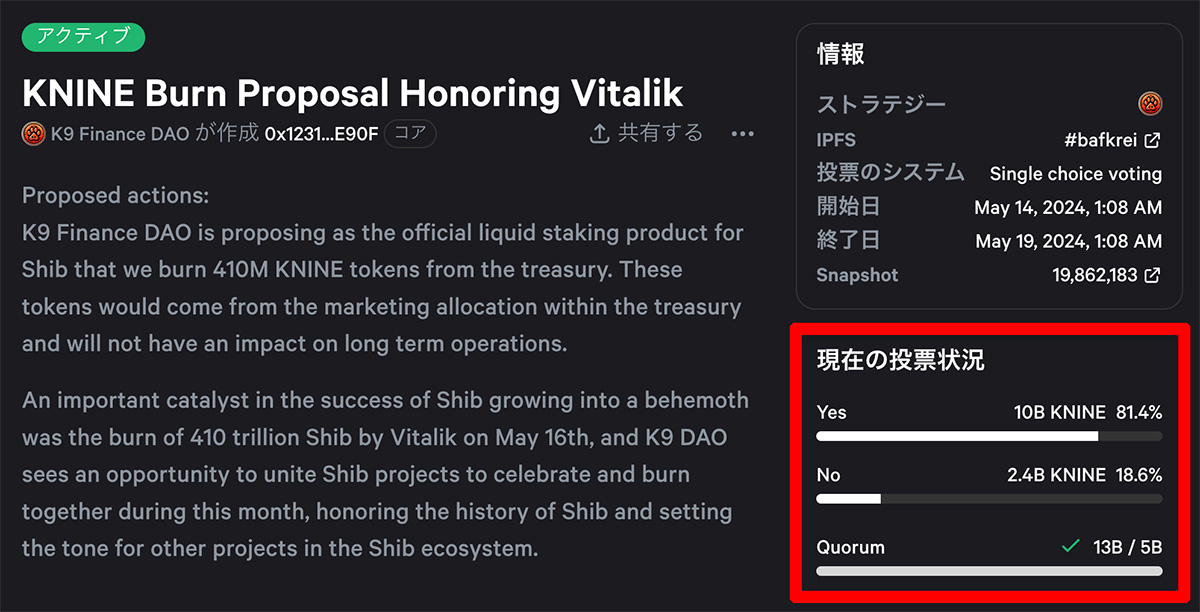Open the IPFS external link icon

(1153, 140)
